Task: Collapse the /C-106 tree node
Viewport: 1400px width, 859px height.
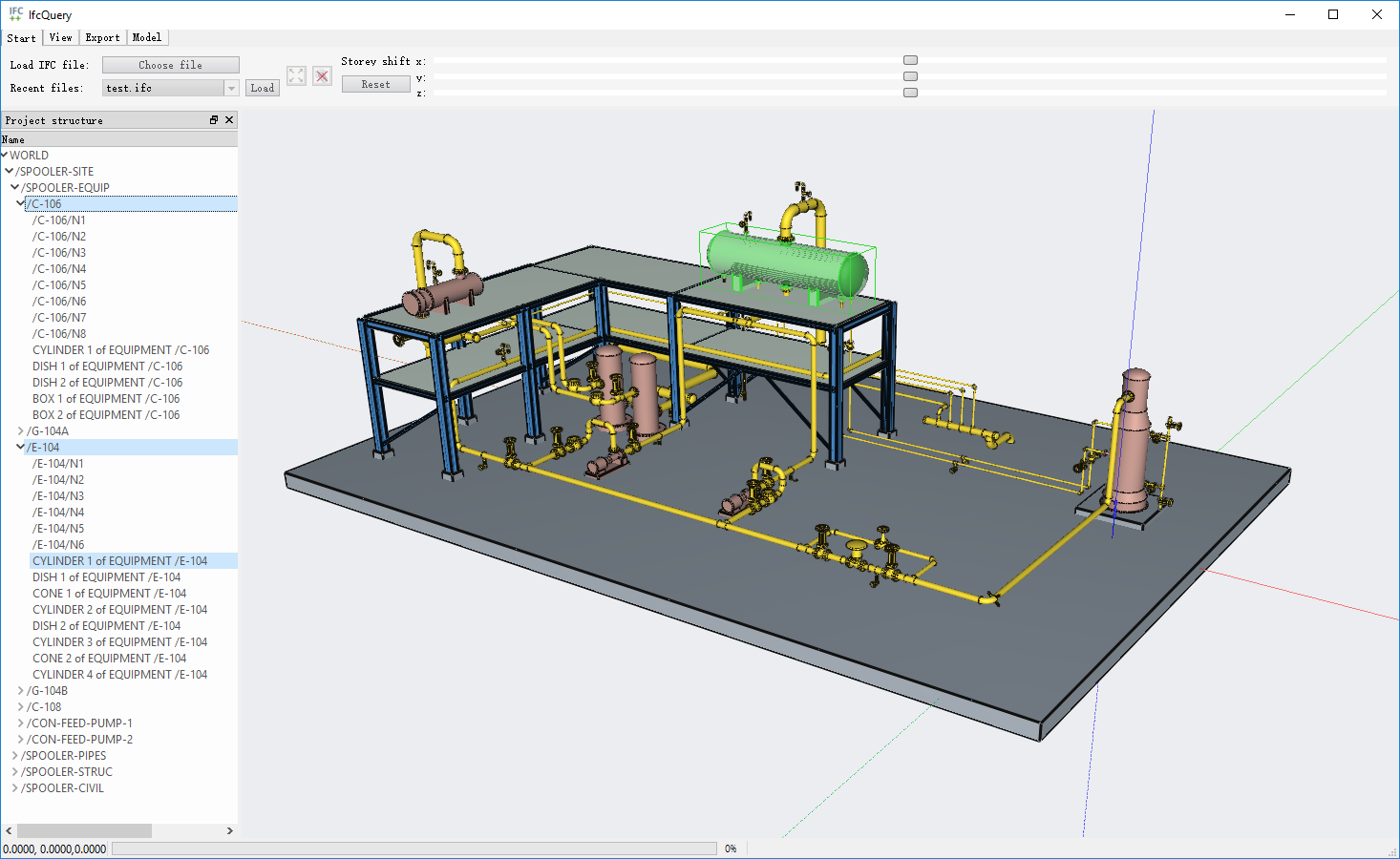Action: (x=21, y=203)
